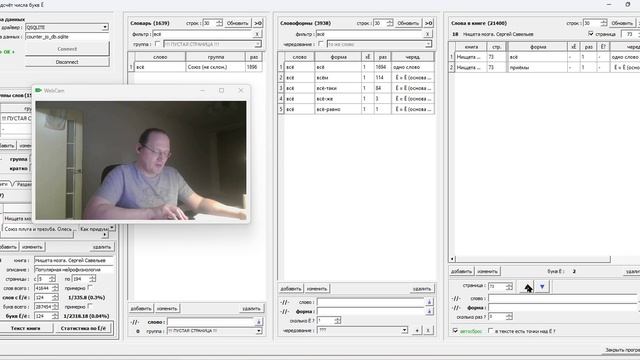640x360 pixels.
Task: Click Обновить in Слова в книге panel
Action: coord(622,23)
